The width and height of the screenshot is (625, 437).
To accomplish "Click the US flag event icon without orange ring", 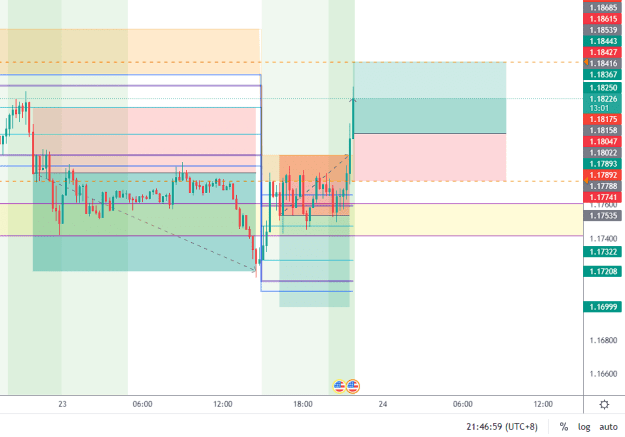I will (x=339, y=386).
